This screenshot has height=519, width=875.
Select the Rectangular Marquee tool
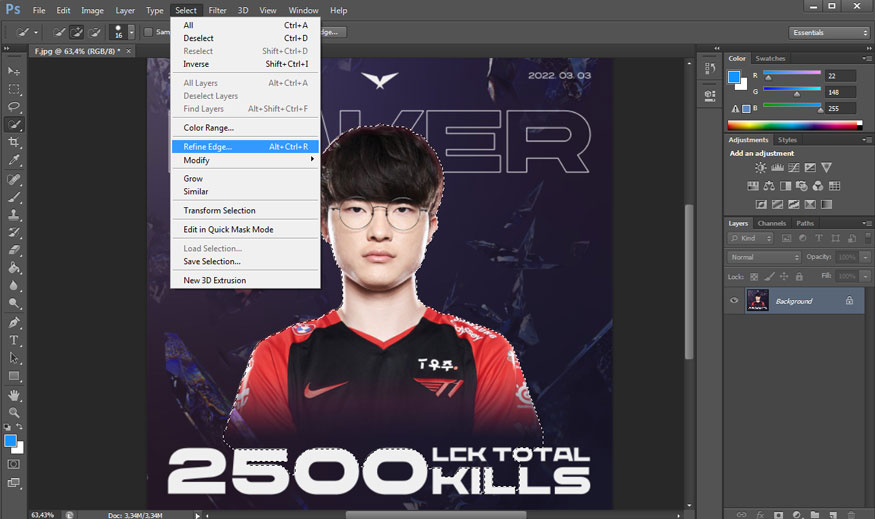pyautogui.click(x=14, y=89)
